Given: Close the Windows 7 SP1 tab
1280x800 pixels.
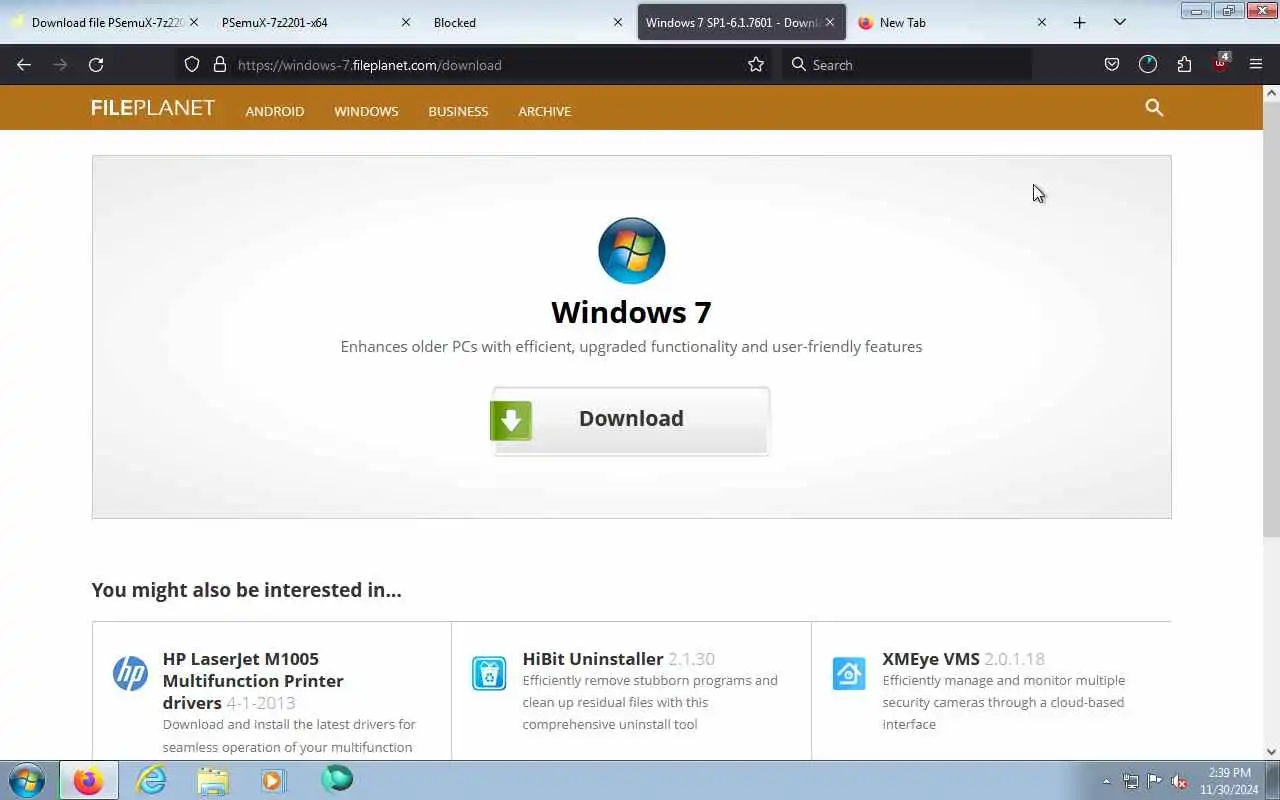Looking at the screenshot, I should [830, 22].
